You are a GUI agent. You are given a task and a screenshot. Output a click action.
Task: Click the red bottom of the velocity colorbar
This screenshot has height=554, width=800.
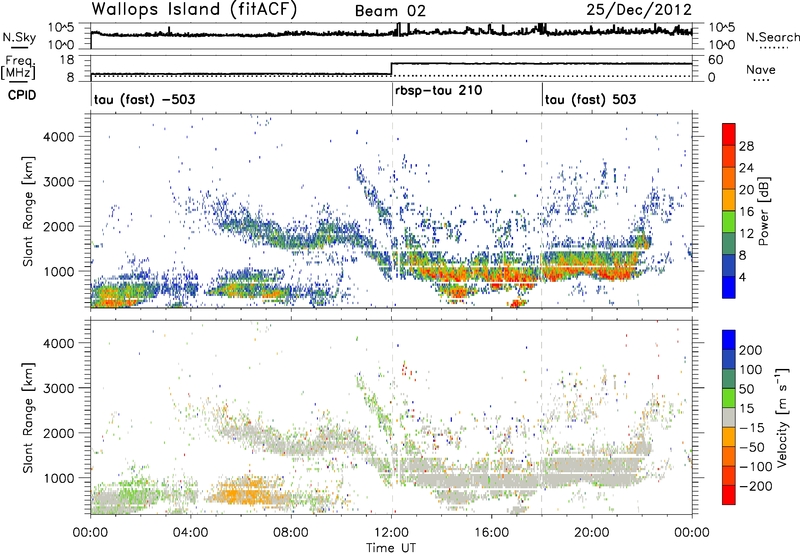tap(729, 495)
